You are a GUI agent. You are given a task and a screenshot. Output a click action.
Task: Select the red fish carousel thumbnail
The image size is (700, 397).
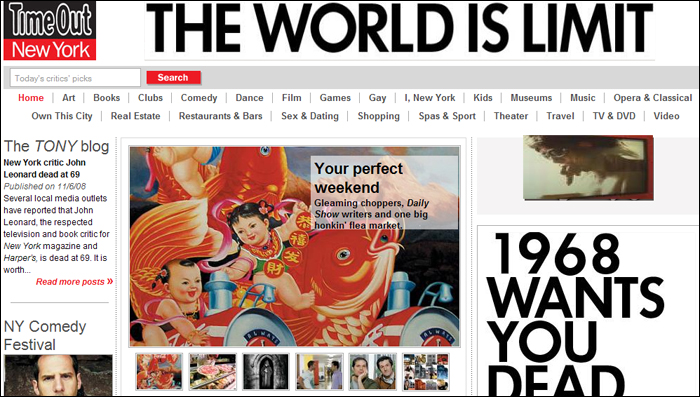click(159, 372)
